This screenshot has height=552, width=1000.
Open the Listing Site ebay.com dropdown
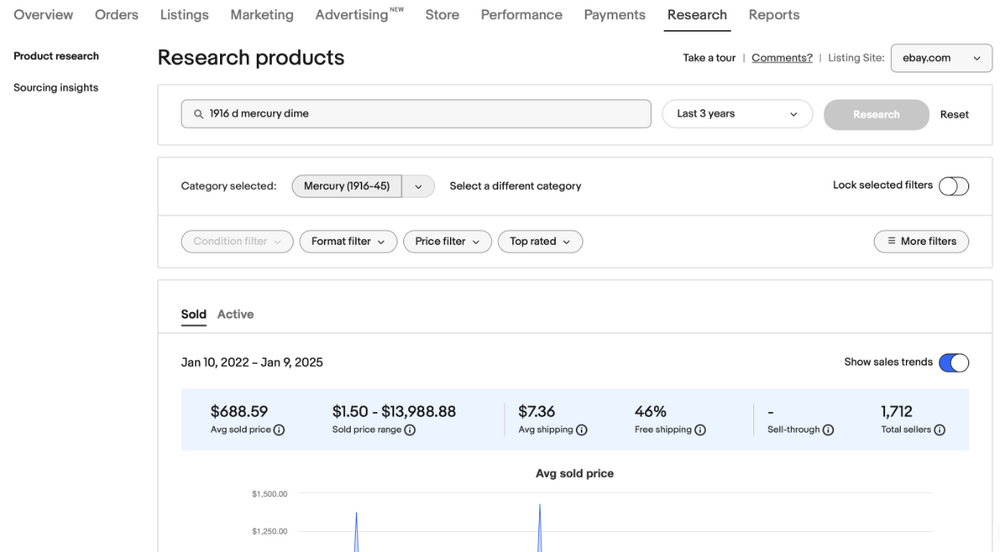pos(941,58)
